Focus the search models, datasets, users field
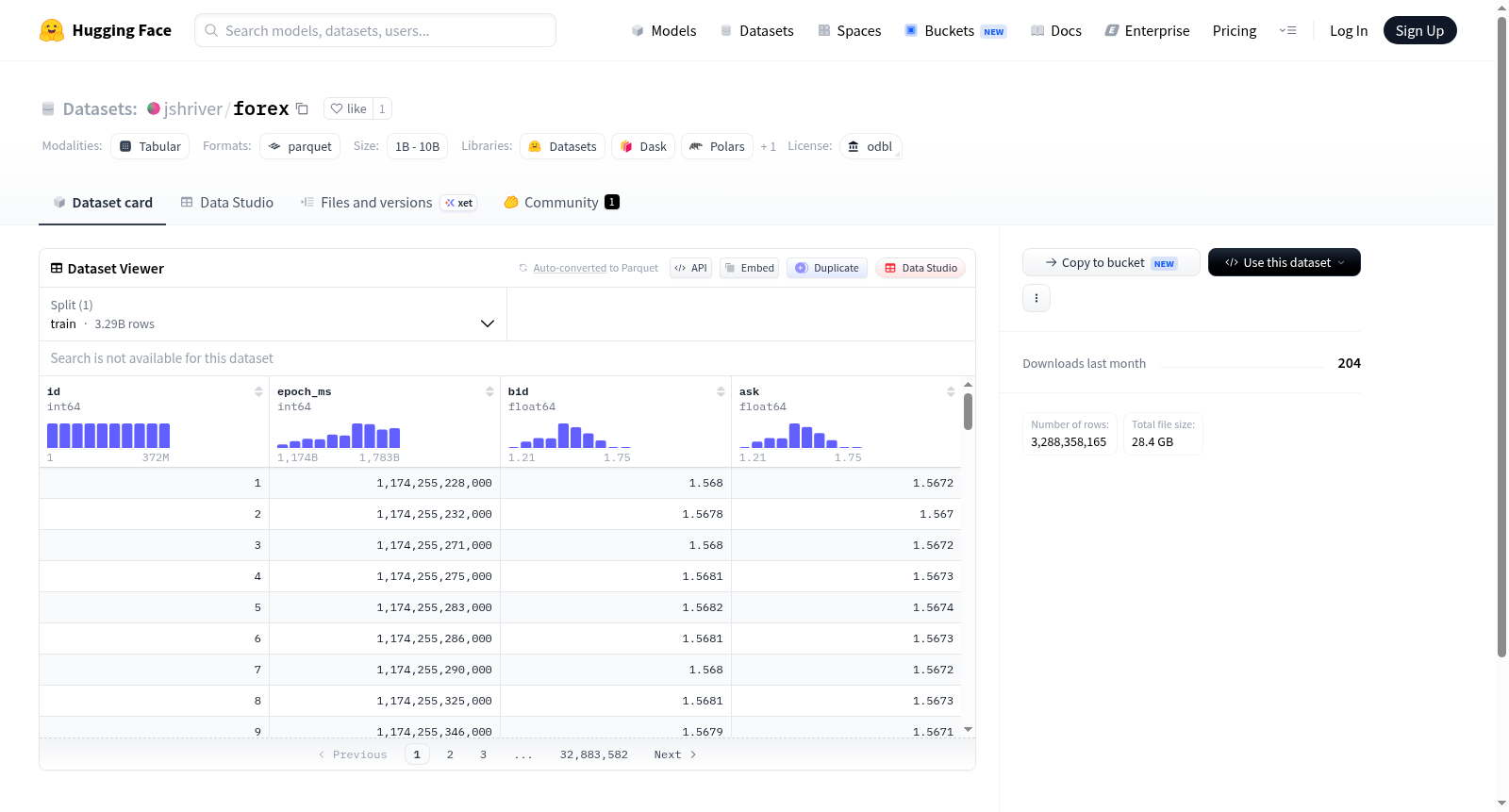This screenshot has height=812, width=1509. coord(375,30)
